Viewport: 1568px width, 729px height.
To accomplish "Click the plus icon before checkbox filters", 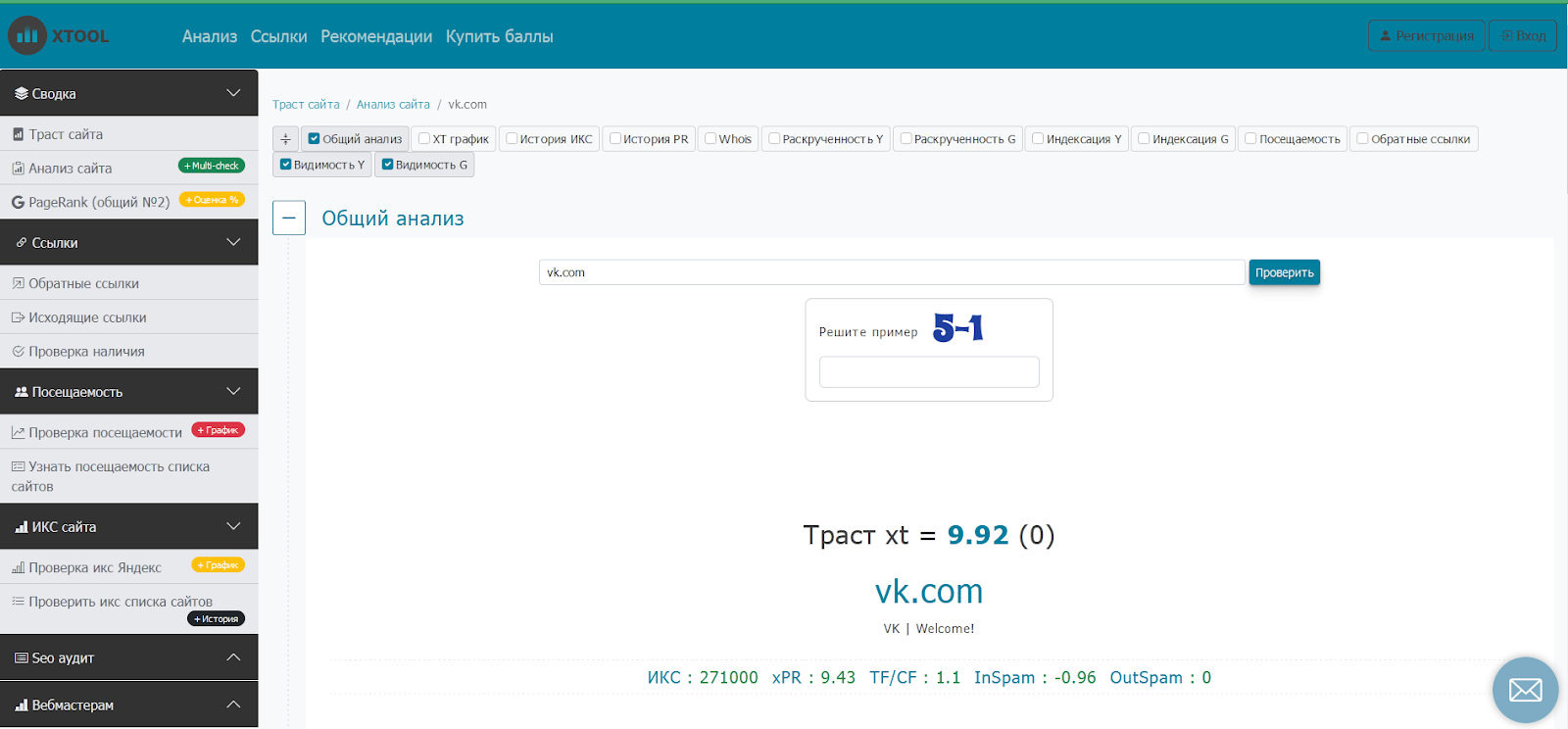I will coord(285,139).
